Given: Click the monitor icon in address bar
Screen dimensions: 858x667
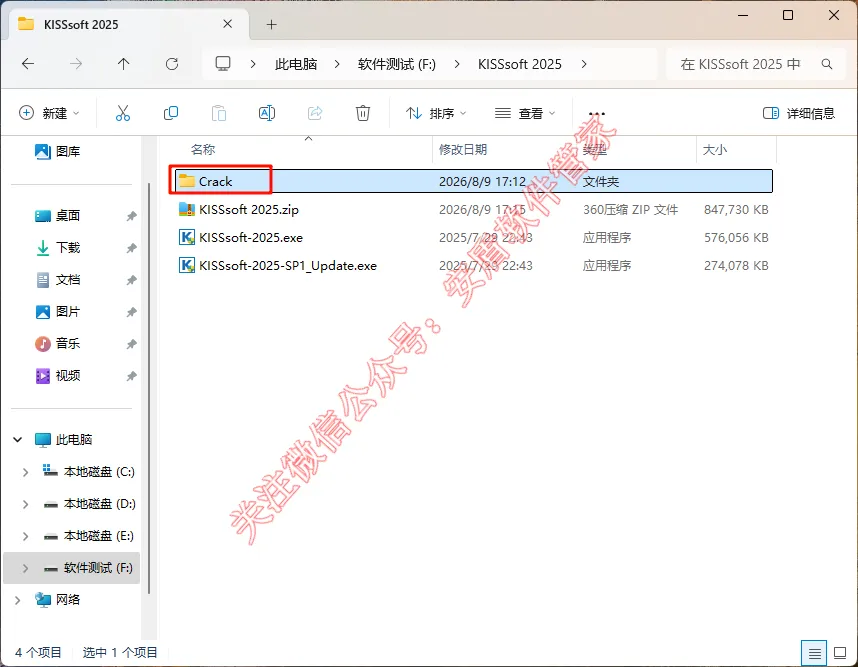Looking at the screenshot, I should [223, 64].
